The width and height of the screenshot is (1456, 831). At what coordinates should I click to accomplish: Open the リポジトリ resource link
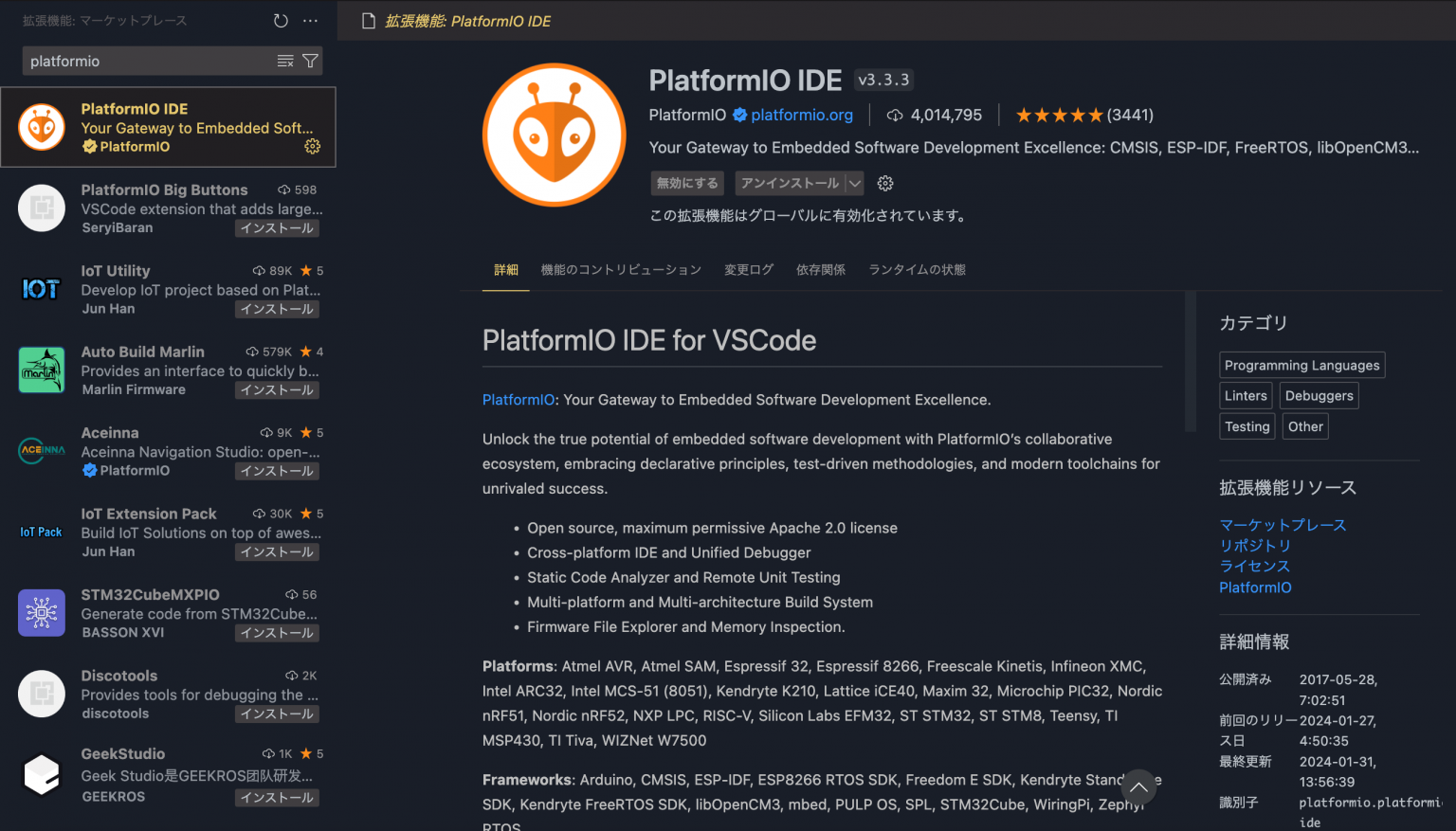click(x=1255, y=545)
